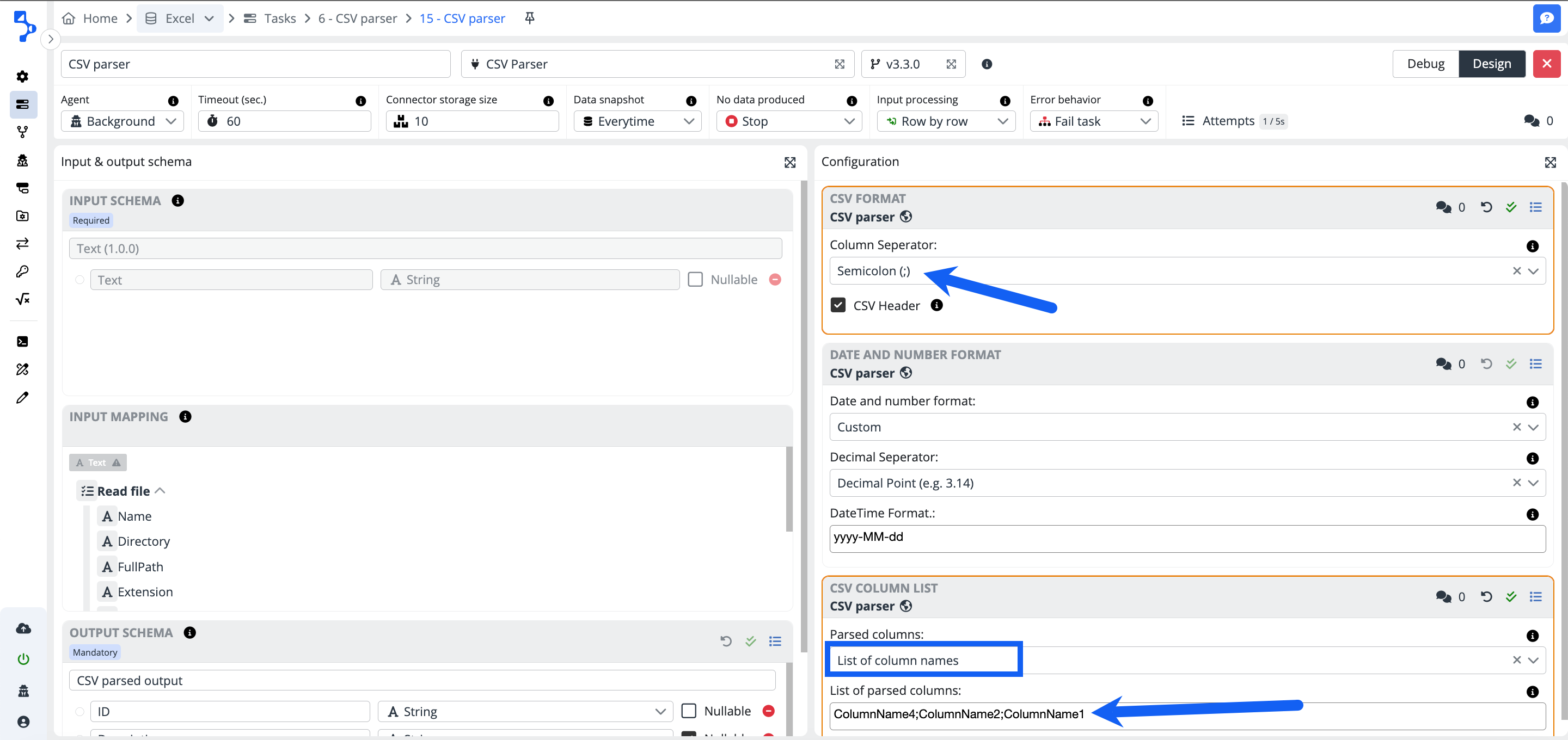Reset the CSV FORMAT section with undo icon

[x=1486, y=207]
